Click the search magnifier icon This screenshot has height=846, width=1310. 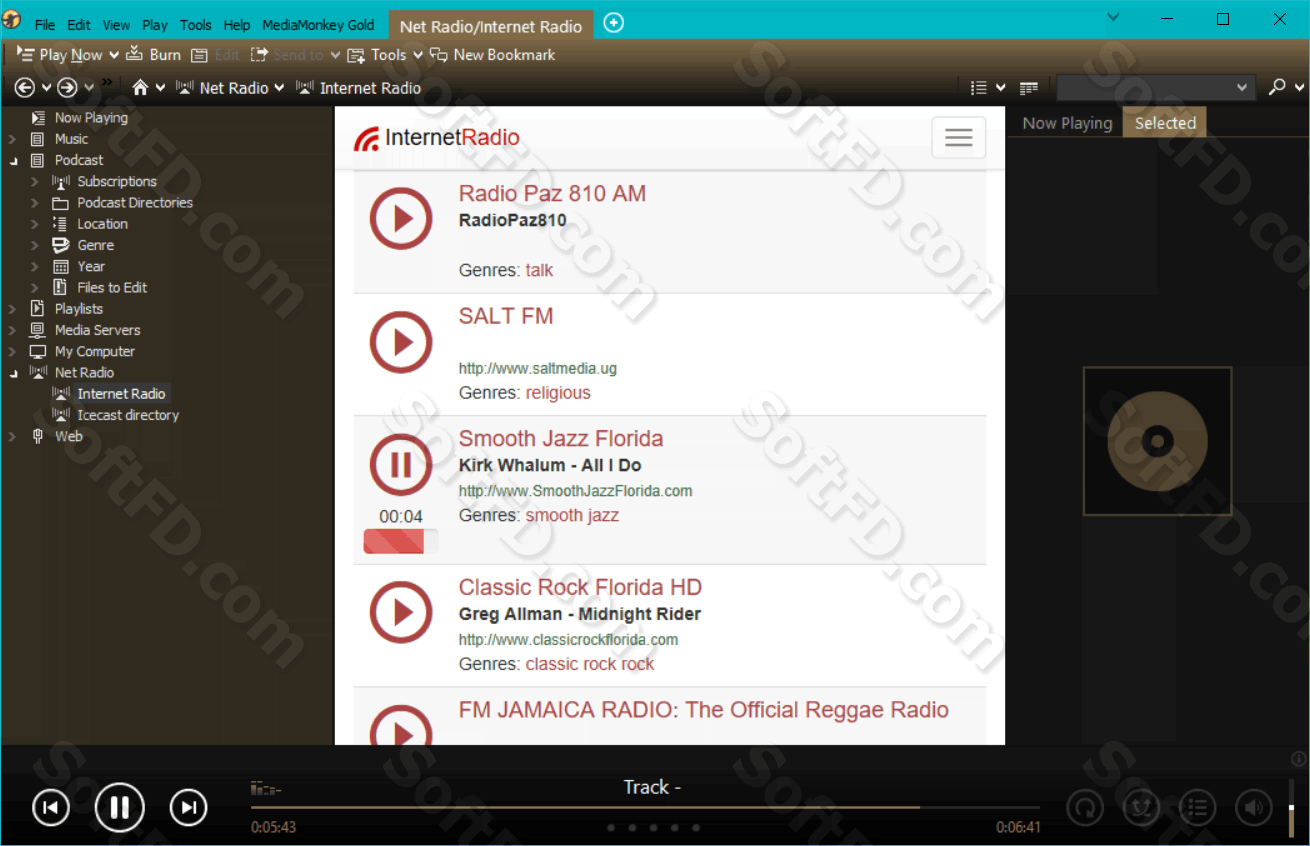coord(1276,88)
